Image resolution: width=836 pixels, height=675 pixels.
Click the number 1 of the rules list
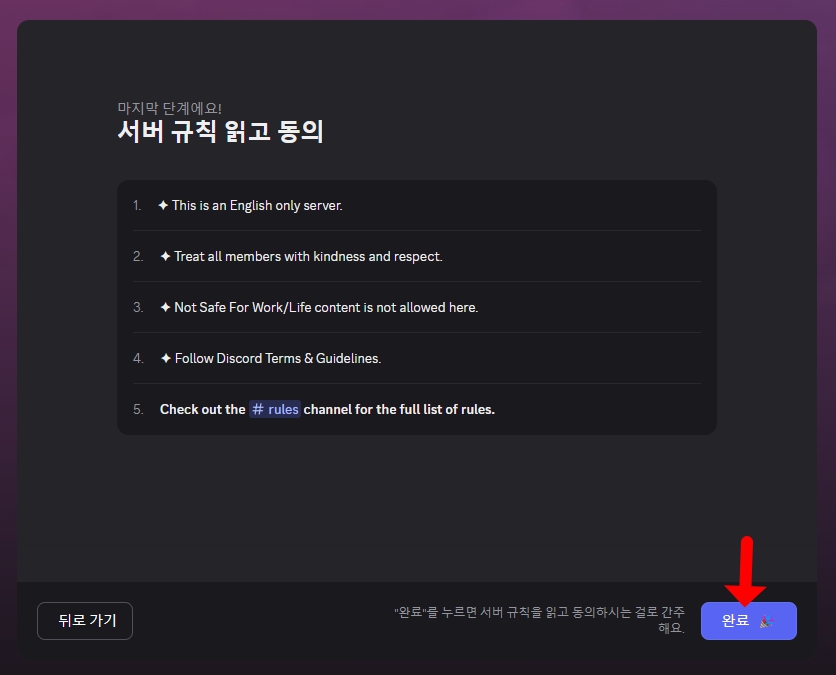point(137,205)
